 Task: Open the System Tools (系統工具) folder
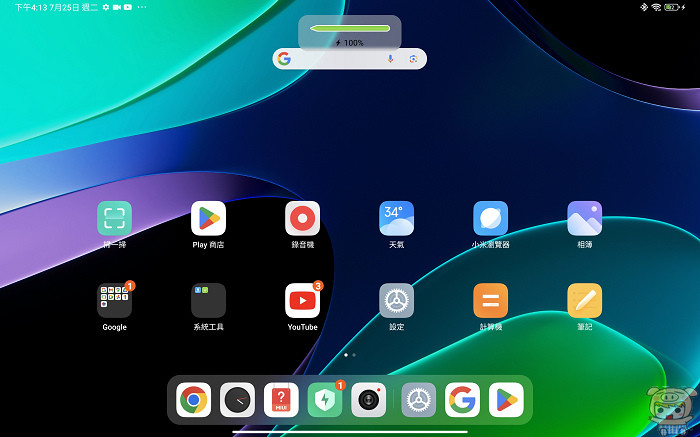point(208,300)
